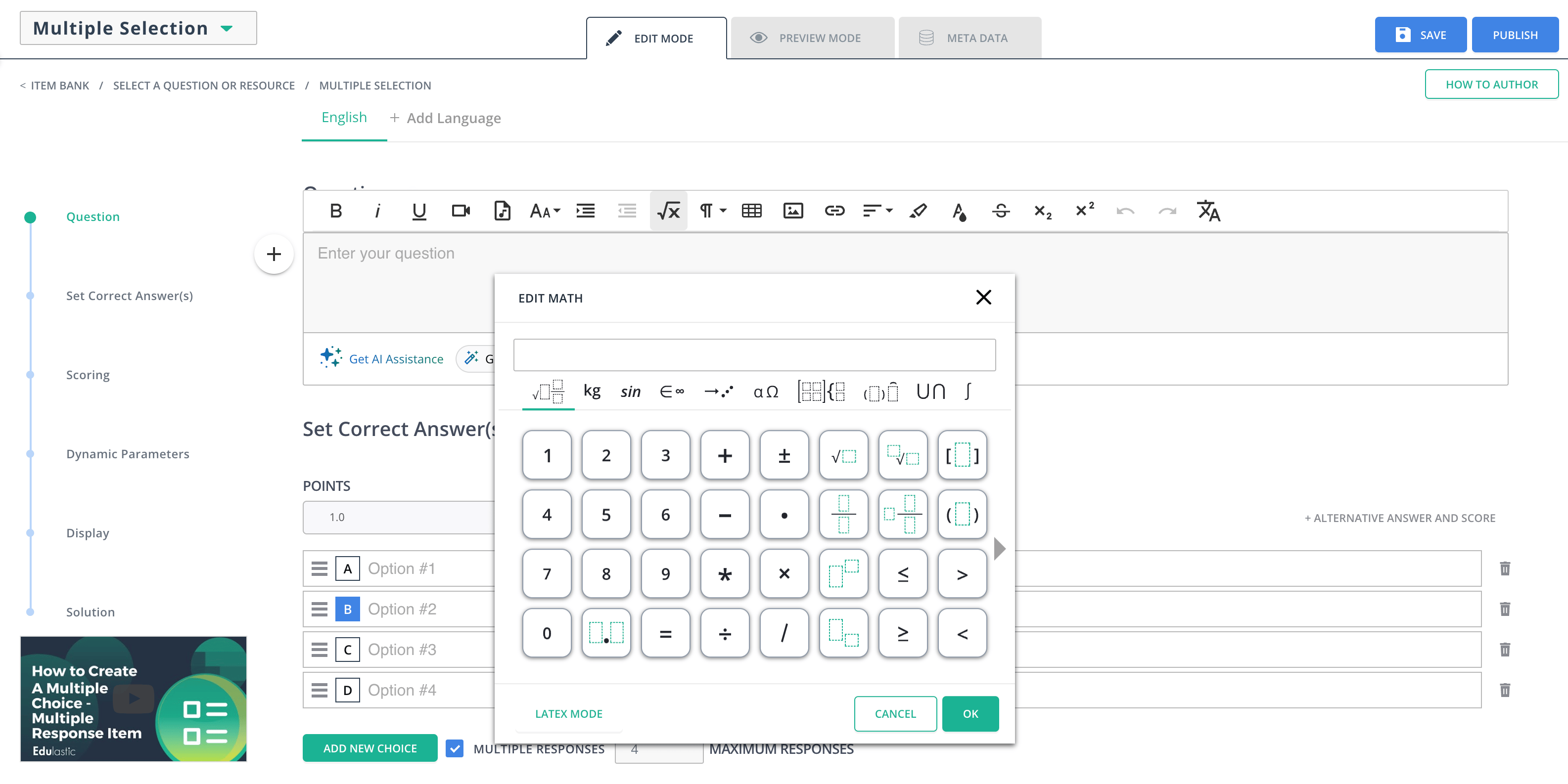Insert a table
1568x784 pixels.
(x=752, y=211)
